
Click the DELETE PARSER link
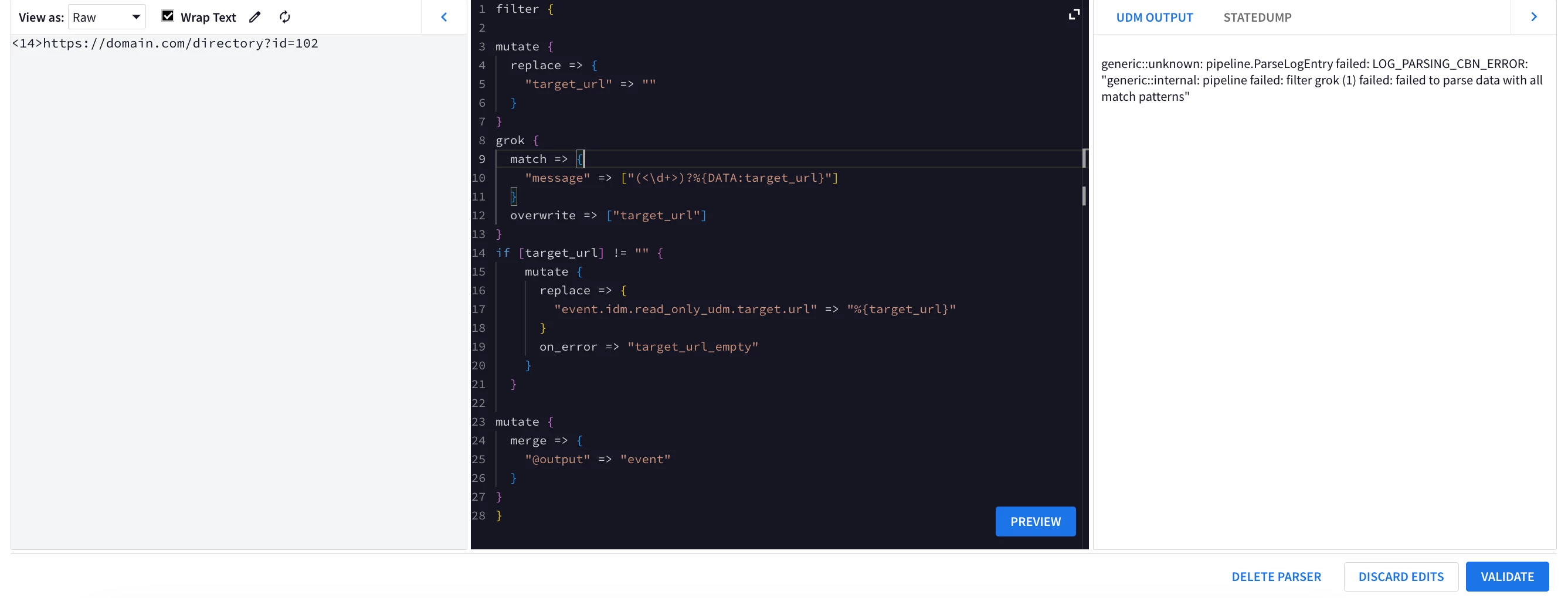pos(1276,576)
